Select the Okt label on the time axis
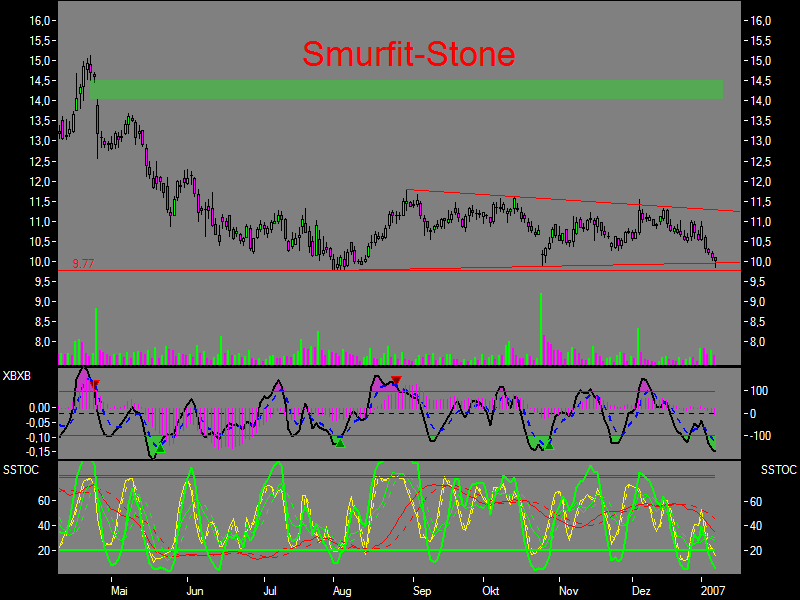 tap(491, 591)
